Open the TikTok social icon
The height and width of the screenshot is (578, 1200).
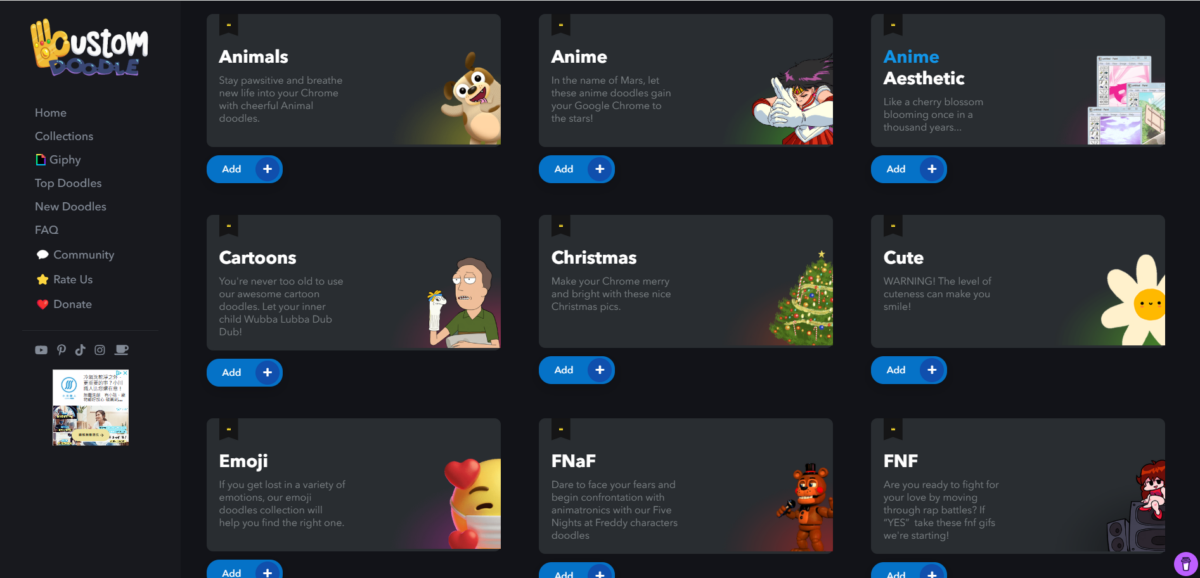click(x=80, y=350)
